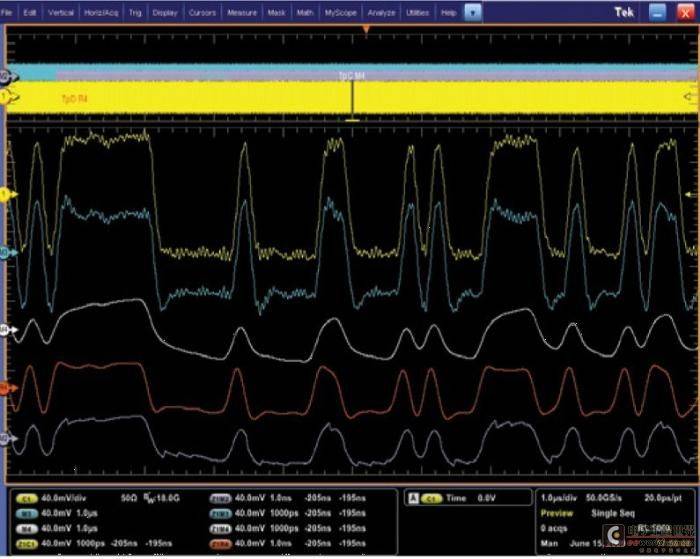This screenshot has height=559, width=700.
Task: Open the File menu
Action: [x=7, y=13]
